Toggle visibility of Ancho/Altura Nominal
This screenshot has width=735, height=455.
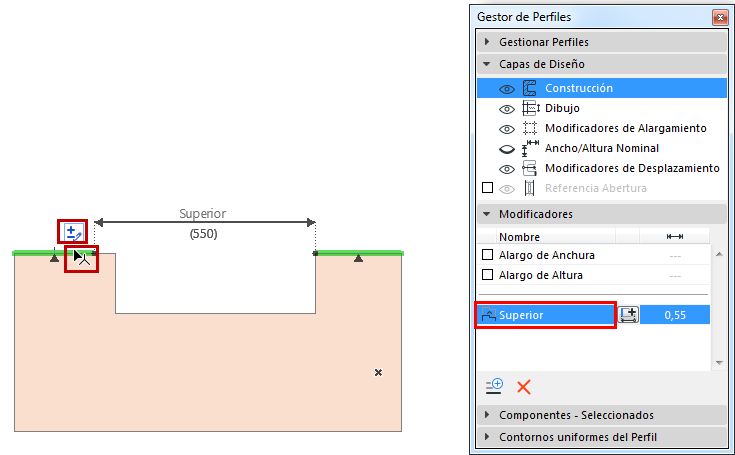(507, 149)
